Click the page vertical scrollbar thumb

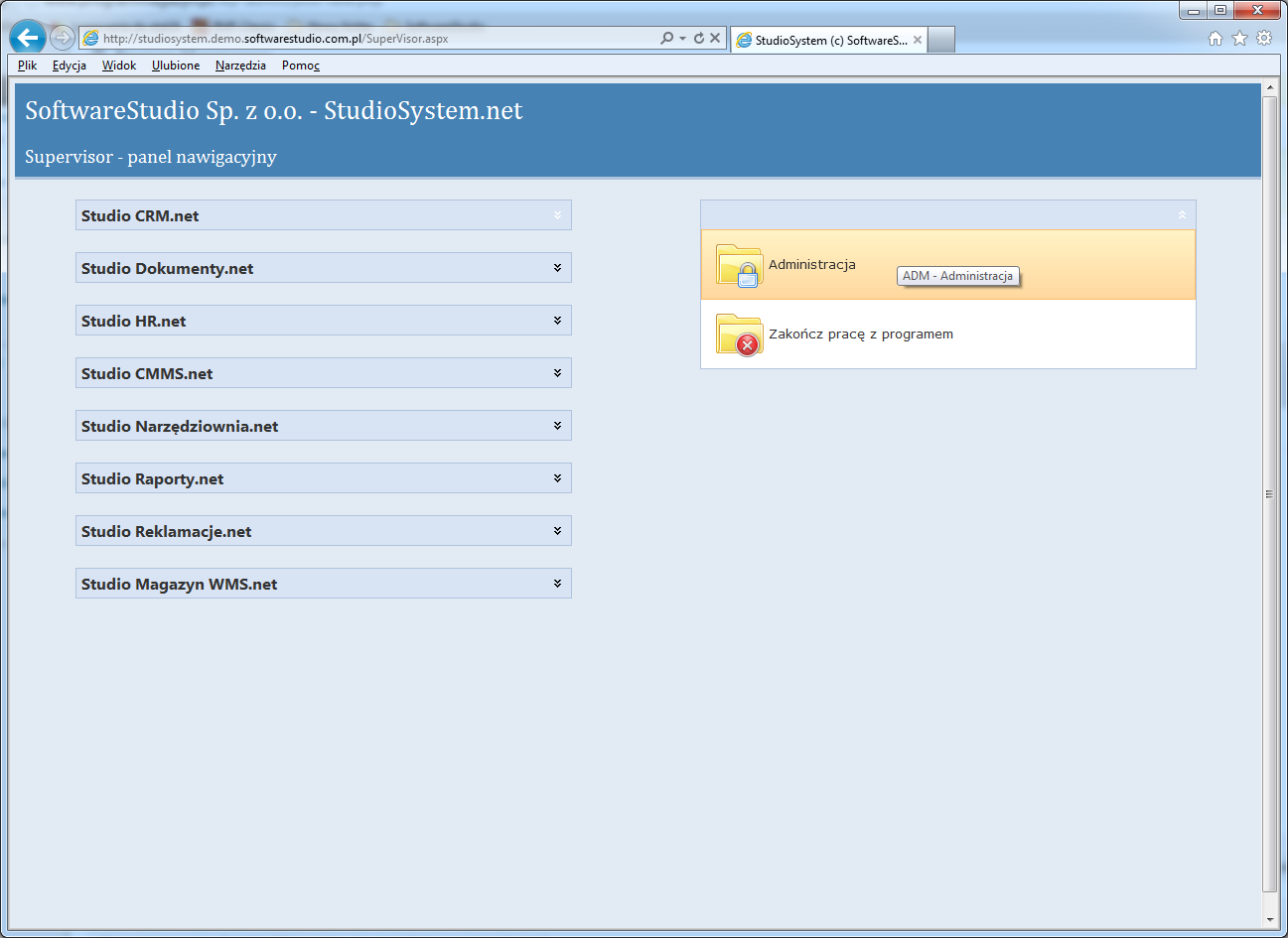pos(1269,493)
